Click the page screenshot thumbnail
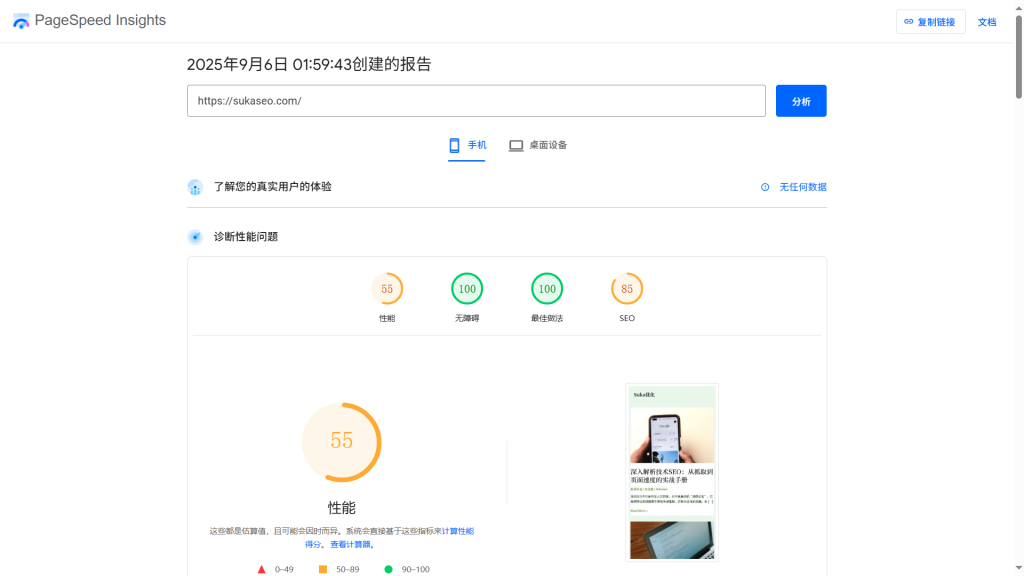Image resolution: width=1024 pixels, height=576 pixels. pos(672,472)
